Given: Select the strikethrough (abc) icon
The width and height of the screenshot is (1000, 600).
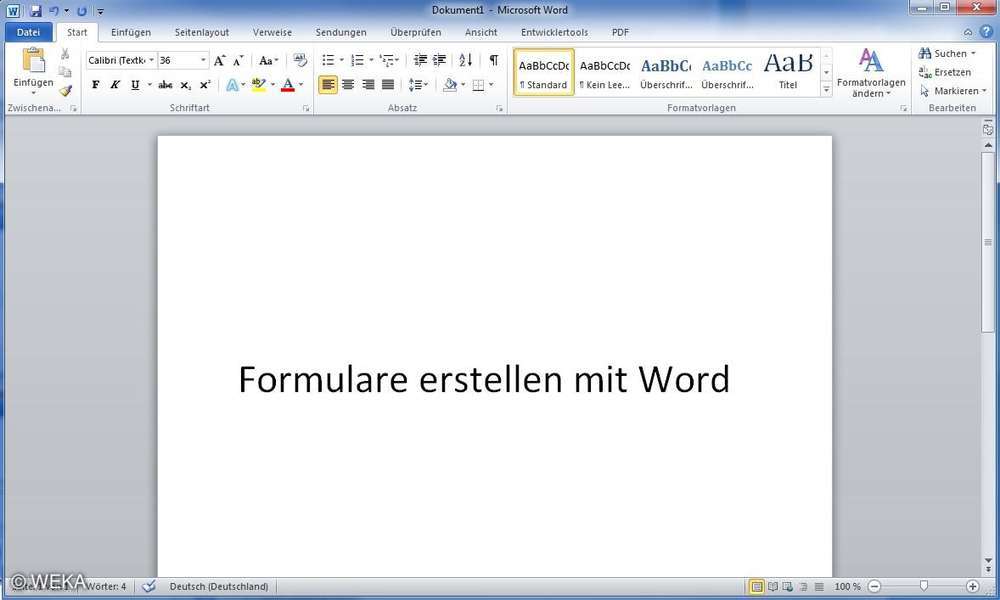Looking at the screenshot, I should 164,84.
